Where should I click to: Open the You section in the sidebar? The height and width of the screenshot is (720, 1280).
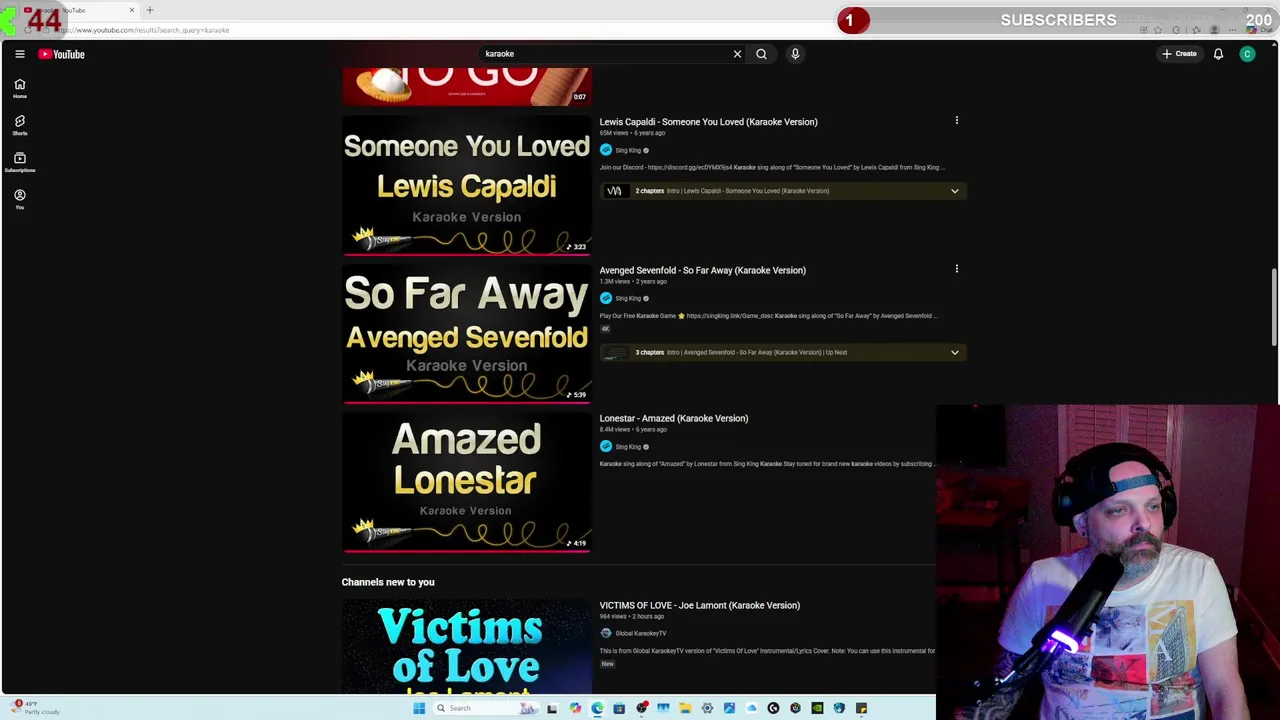(19, 199)
